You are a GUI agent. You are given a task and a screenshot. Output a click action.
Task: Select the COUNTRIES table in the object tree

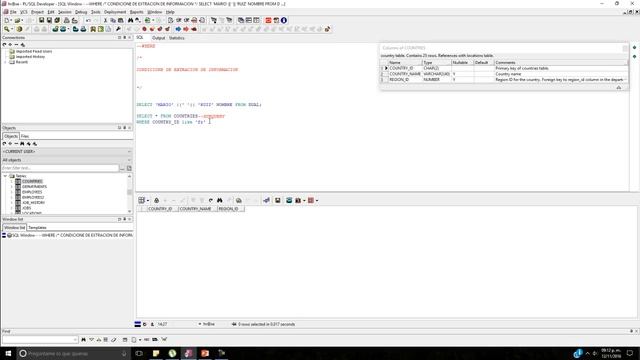click(32, 181)
